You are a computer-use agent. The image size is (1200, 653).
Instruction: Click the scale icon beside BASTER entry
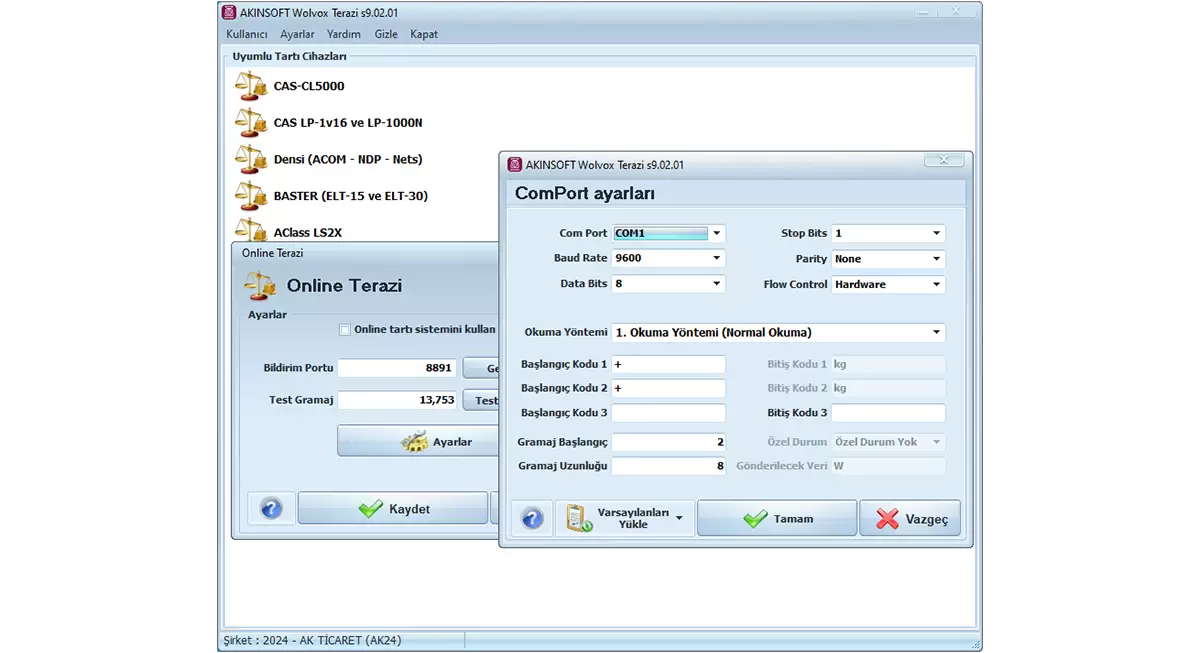(x=250, y=196)
